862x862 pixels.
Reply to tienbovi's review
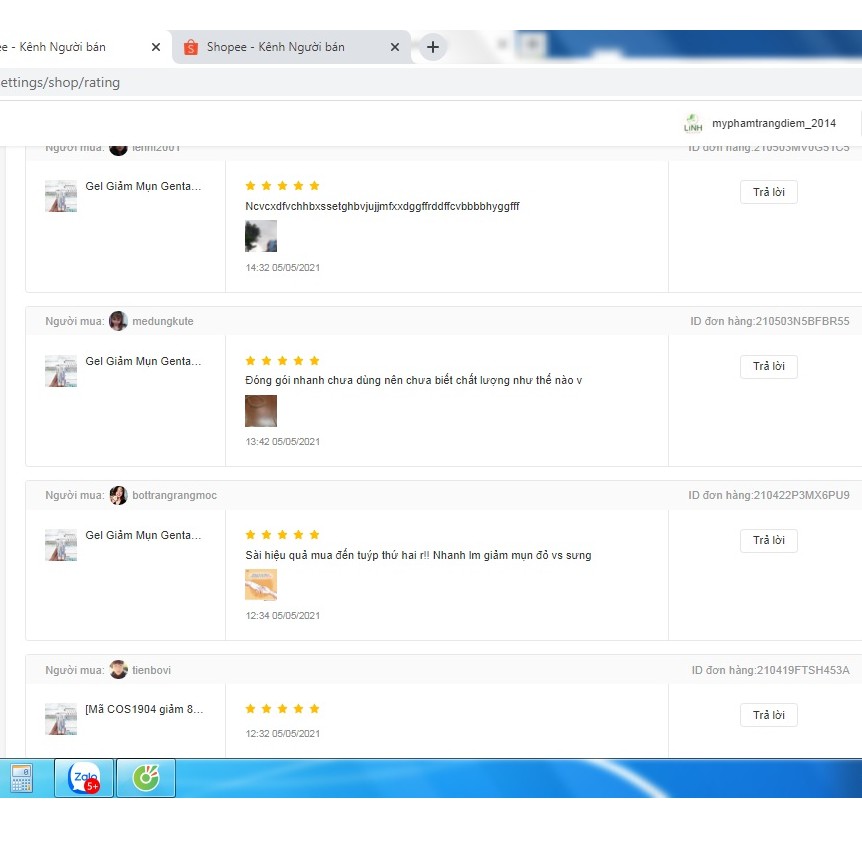(x=769, y=715)
